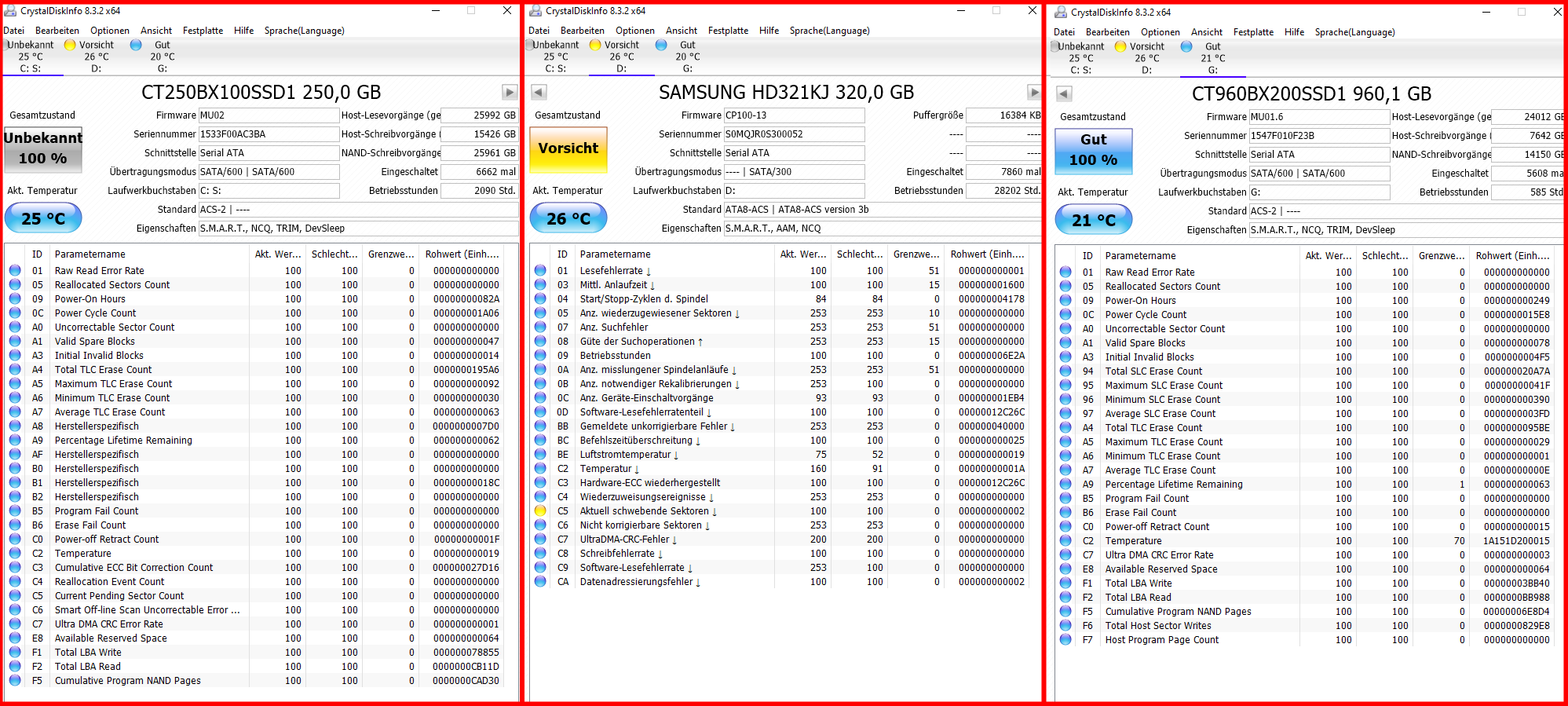
Task: Click CrystalDiskInfo app icon in middle title bar
Action: [x=535, y=11]
